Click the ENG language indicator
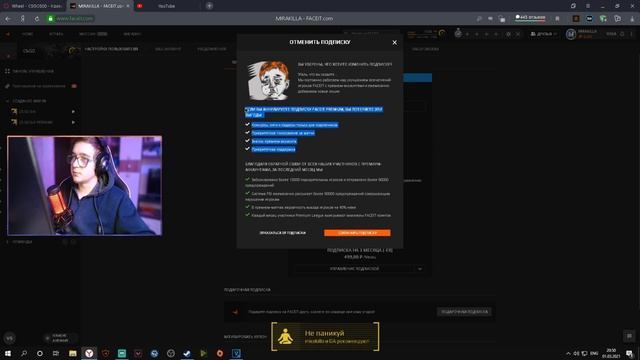 click(x=594, y=353)
